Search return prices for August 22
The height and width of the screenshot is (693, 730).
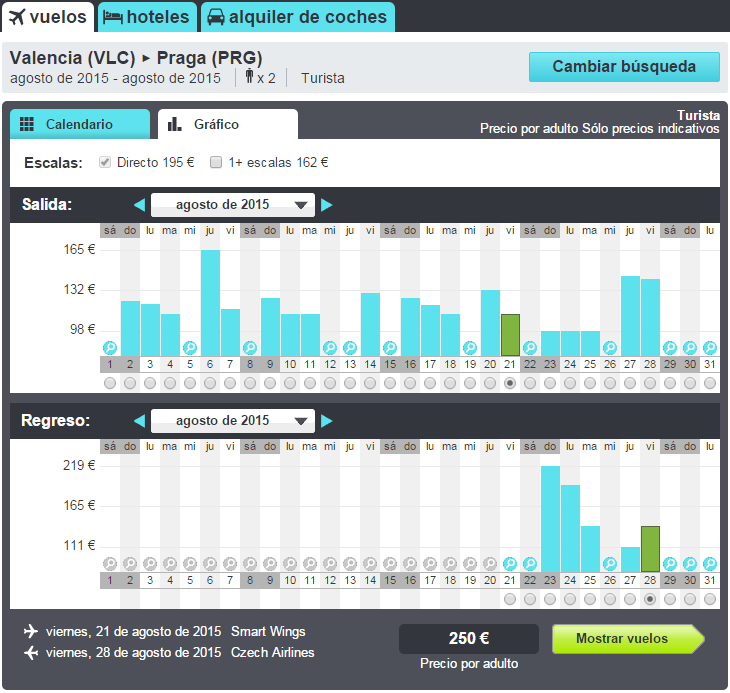(530, 564)
